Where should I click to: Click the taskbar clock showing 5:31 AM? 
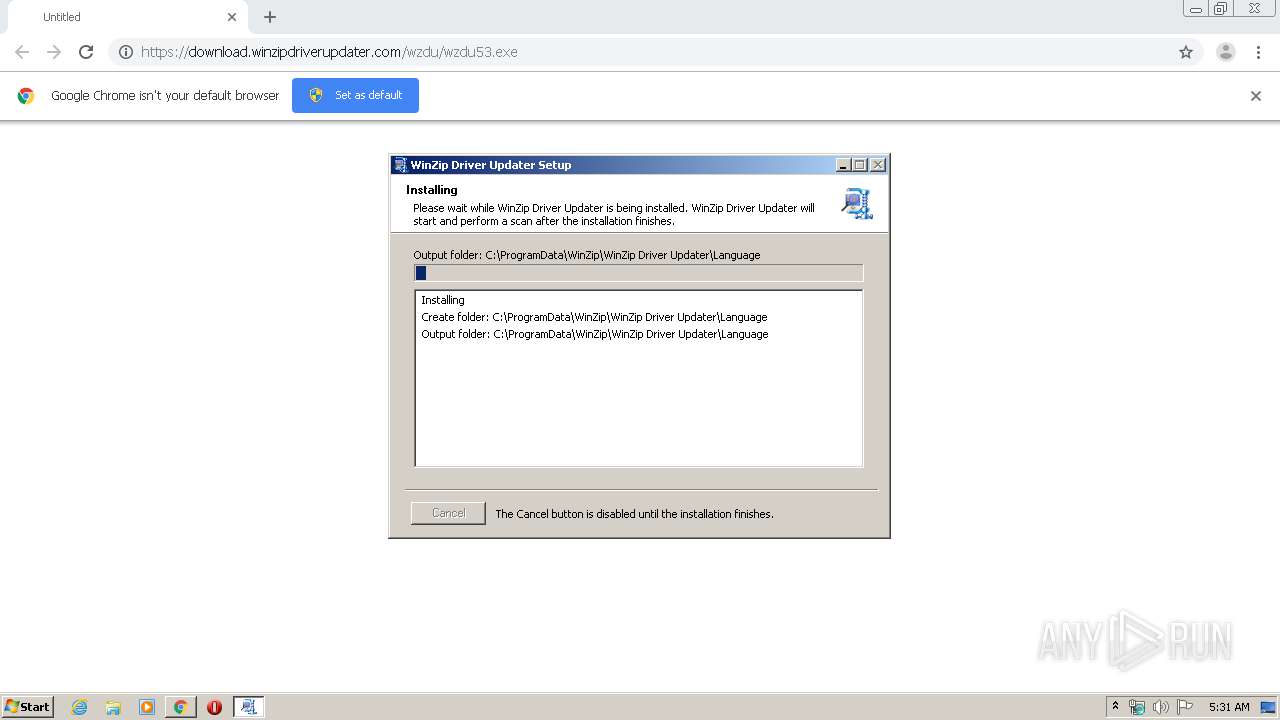[1229, 707]
